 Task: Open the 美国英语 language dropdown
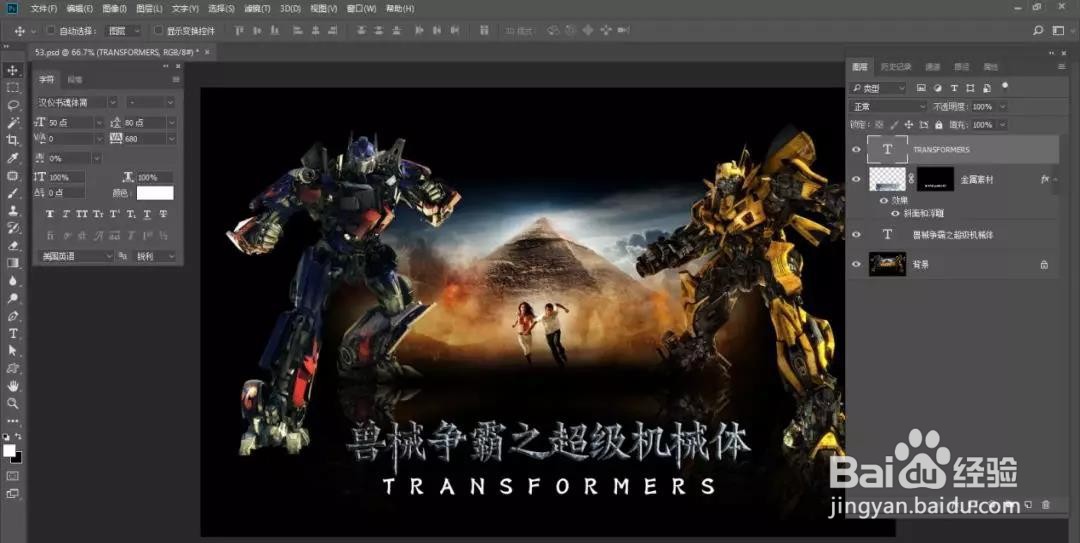point(76,256)
